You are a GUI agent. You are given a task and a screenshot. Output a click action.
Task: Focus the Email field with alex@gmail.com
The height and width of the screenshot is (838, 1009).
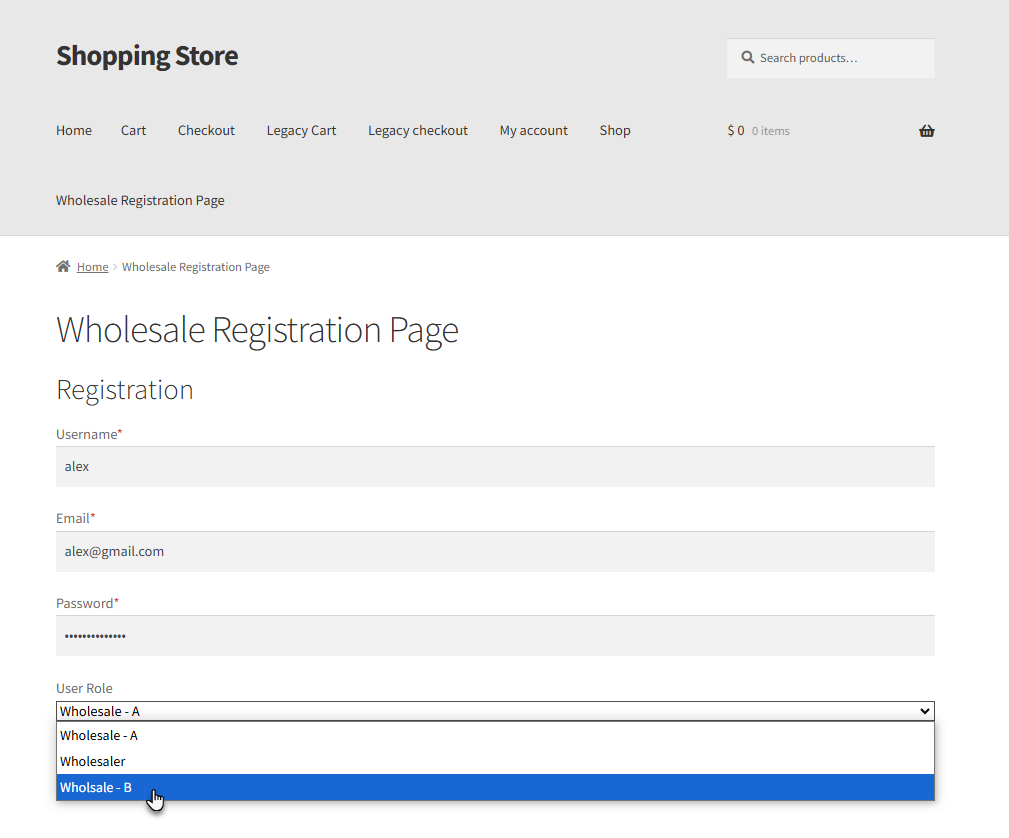point(495,551)
